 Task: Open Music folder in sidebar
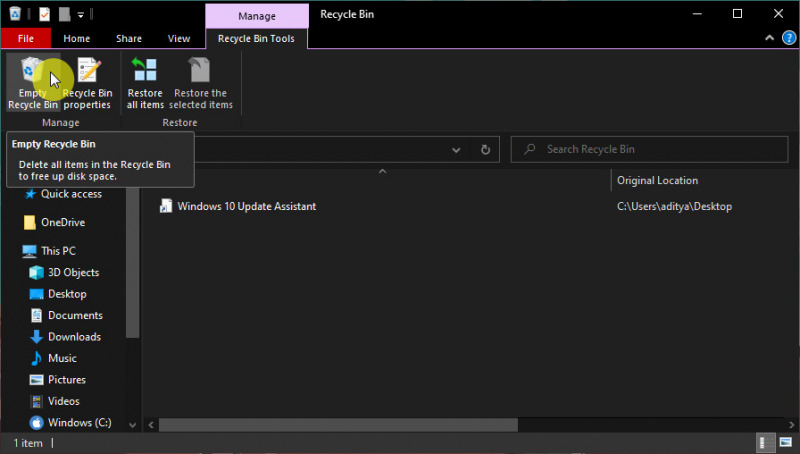point(62,358)
